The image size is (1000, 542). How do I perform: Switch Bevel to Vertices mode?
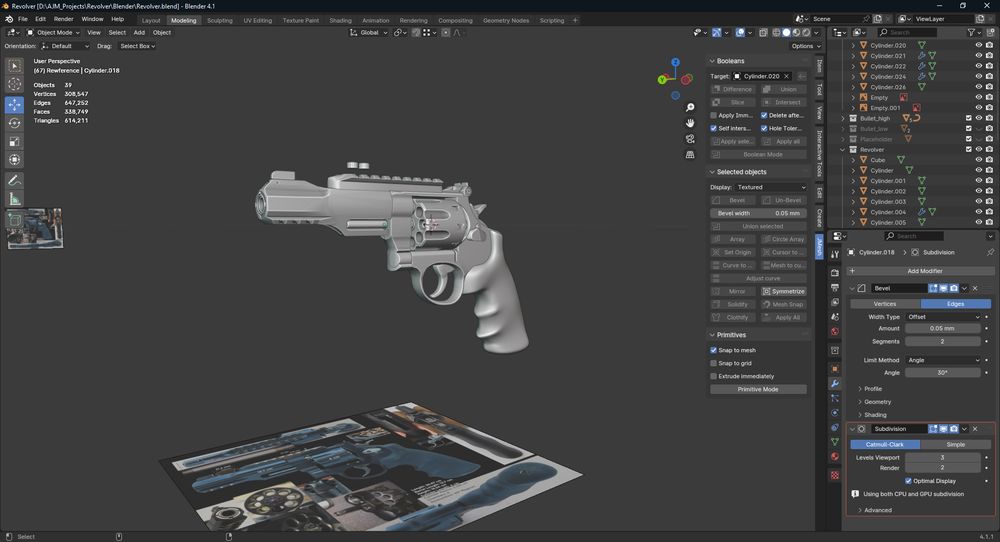(x=885, y=304)
